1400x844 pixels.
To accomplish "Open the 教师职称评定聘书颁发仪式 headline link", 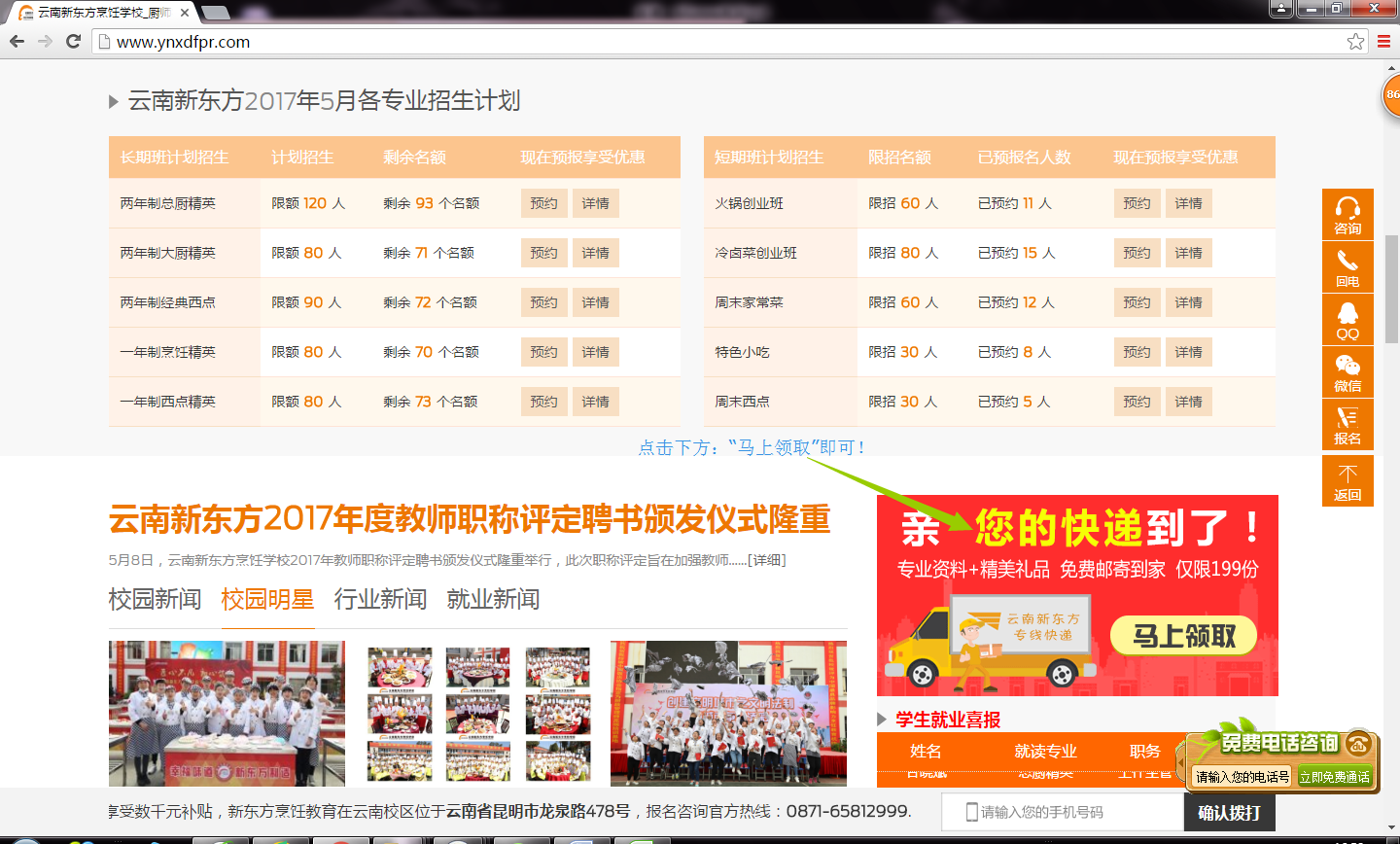I will click(470, 519).
